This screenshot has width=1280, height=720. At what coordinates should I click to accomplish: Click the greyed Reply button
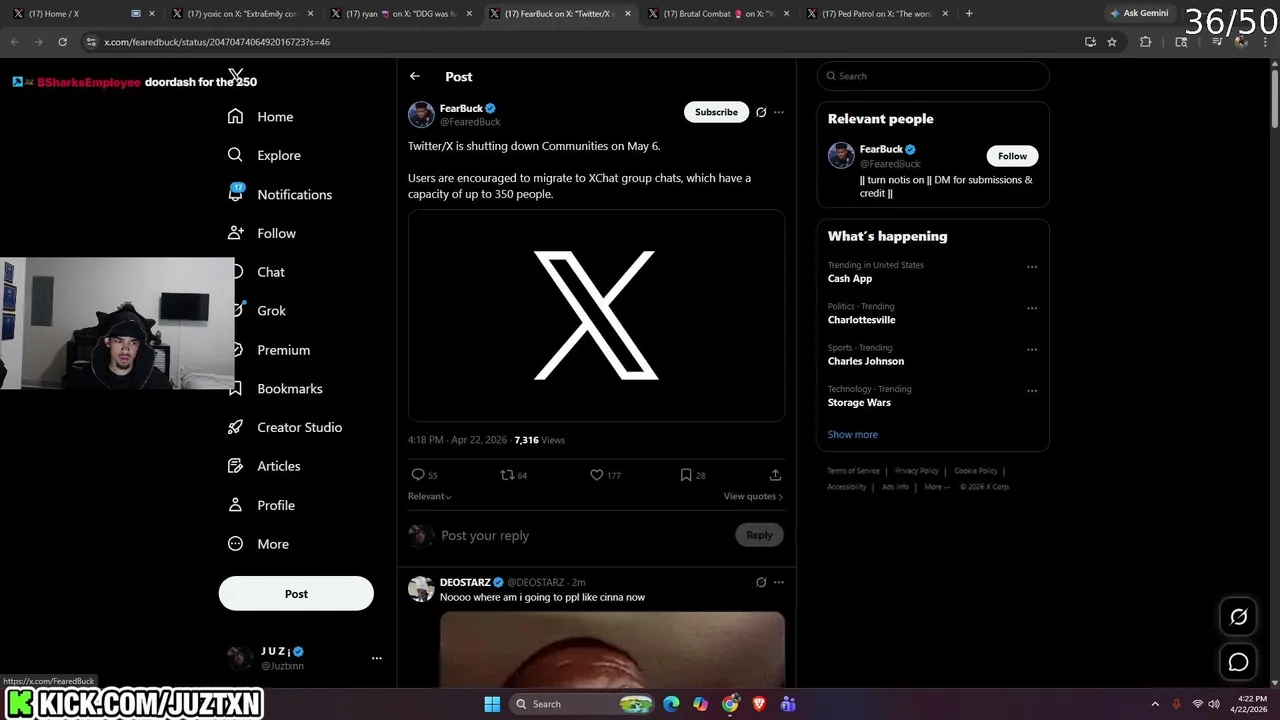759,535
